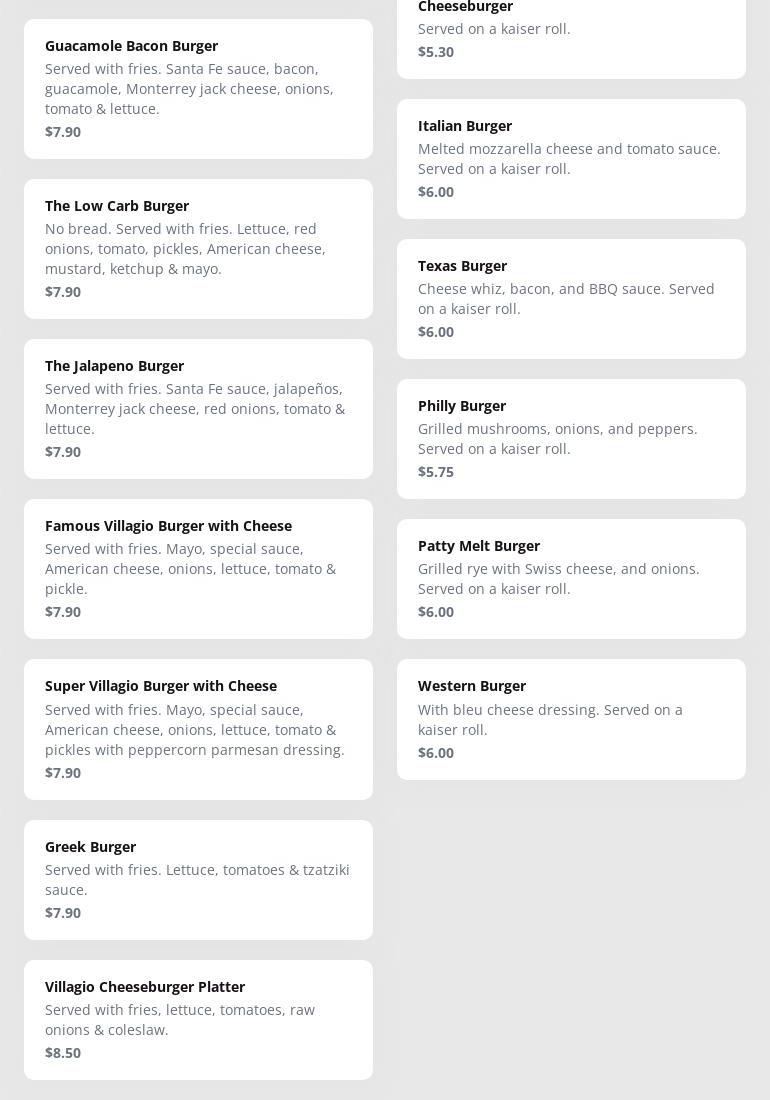Click the Western Burger bleu cheese description
Screen dimensions: 770x1100
[x=550, y=720]
